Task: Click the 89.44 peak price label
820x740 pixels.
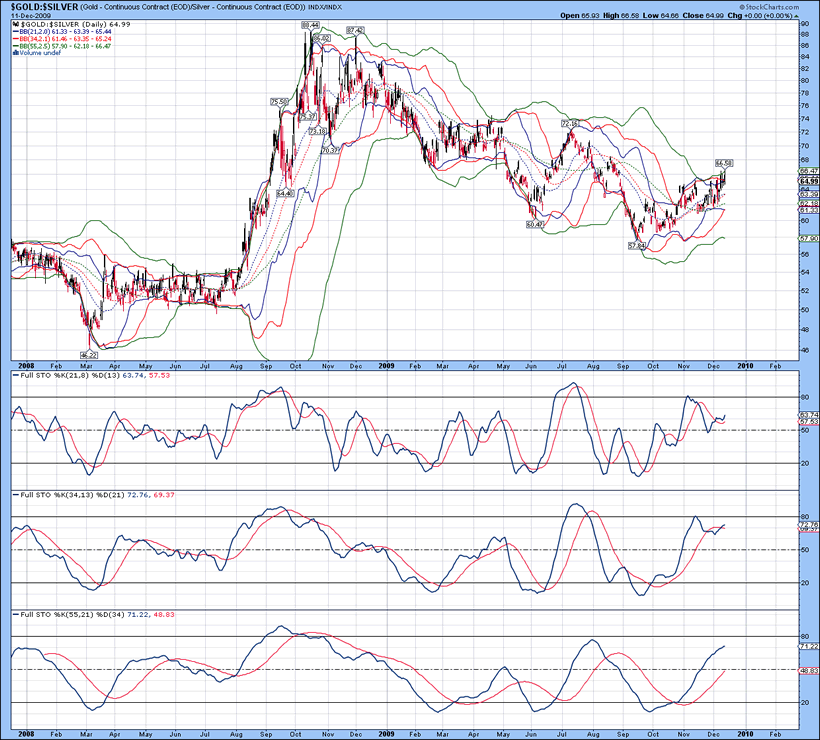Action: [310, 25]
